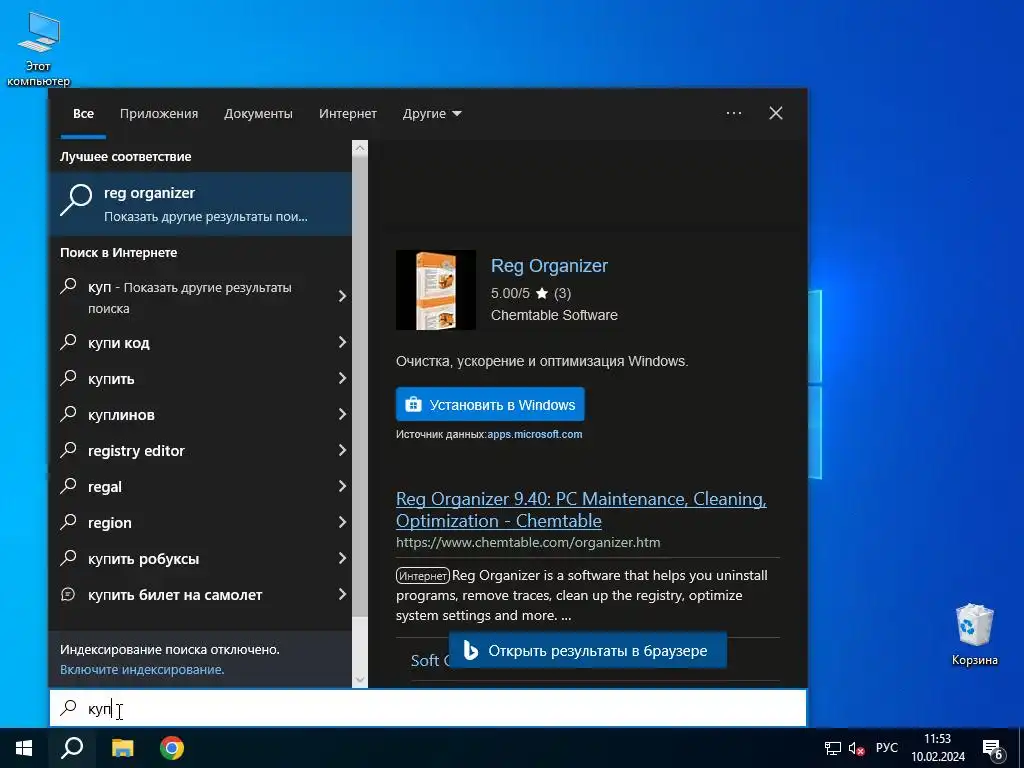Click 'Включите индексирование' link
Image resolution: width=1024 pixels, height=768 pixels.
click(x=142, y=669)
